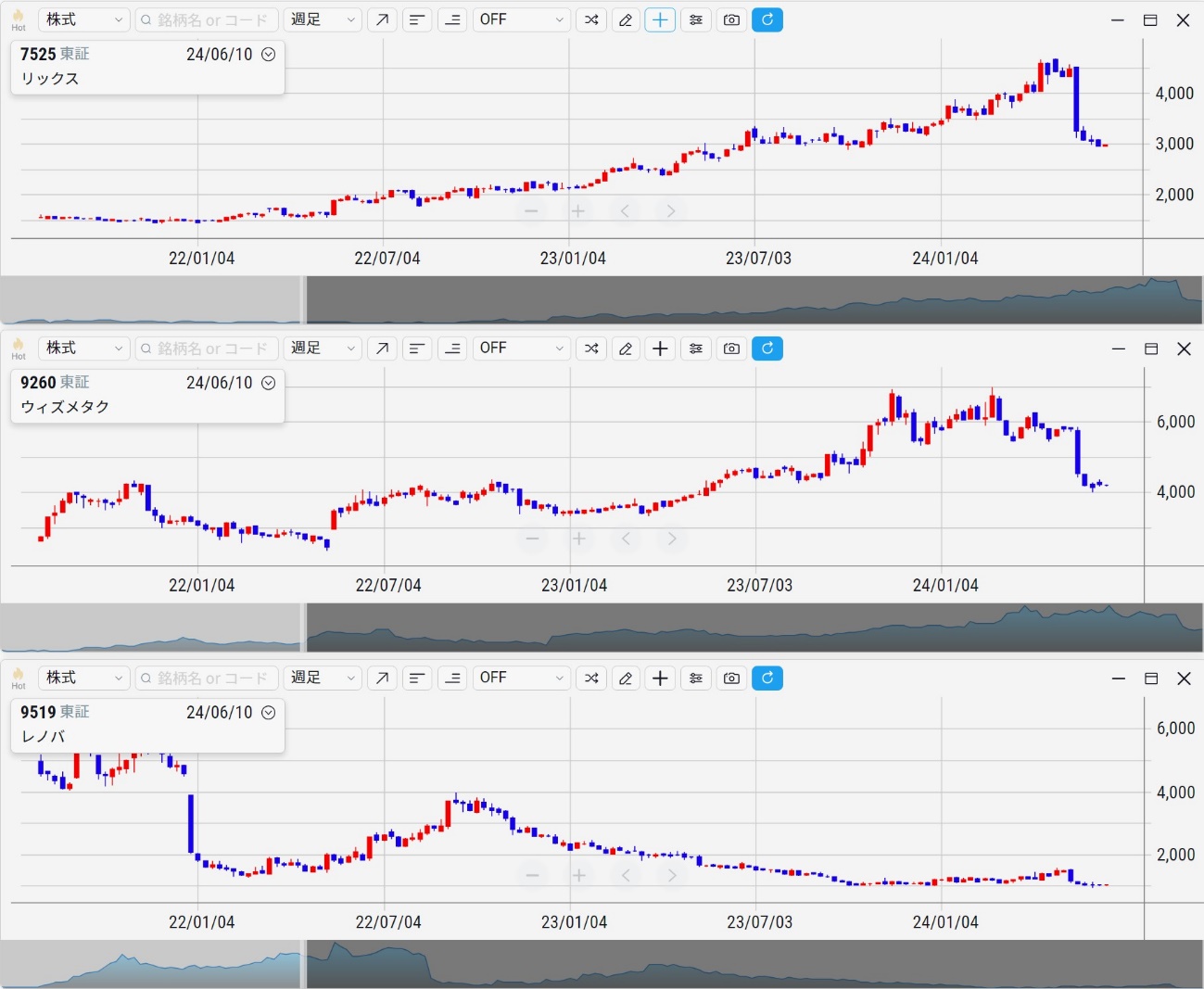Screen dimensions: 1204x989
Task: Toggle the crosshair plus button in the 9260 toolbar
Action: [660, 349]
